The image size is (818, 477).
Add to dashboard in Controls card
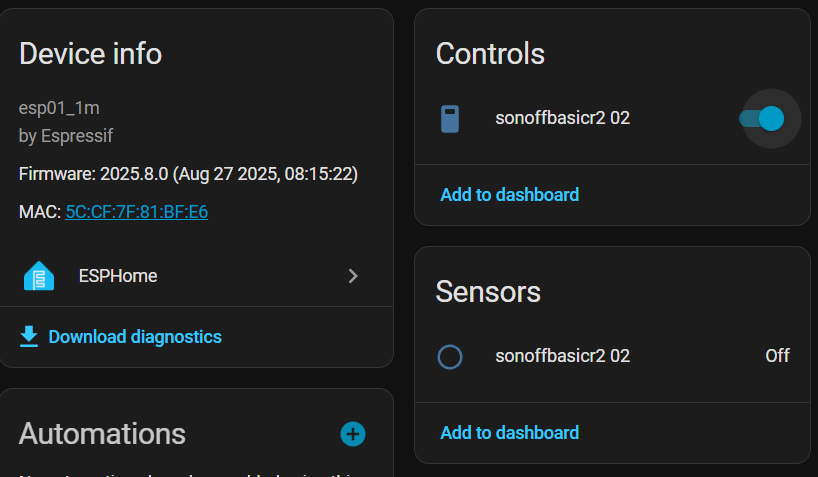(509, 194)
